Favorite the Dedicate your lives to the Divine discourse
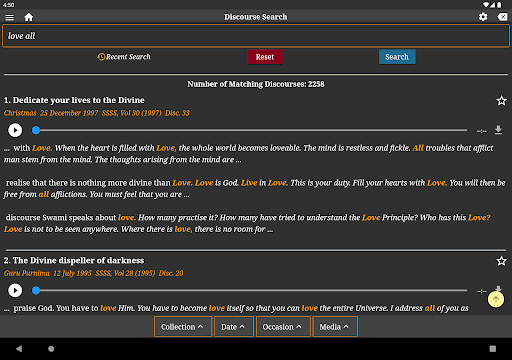Image resolution: width=512 pixels, height=360 pixels. click(x=501, y=101)
